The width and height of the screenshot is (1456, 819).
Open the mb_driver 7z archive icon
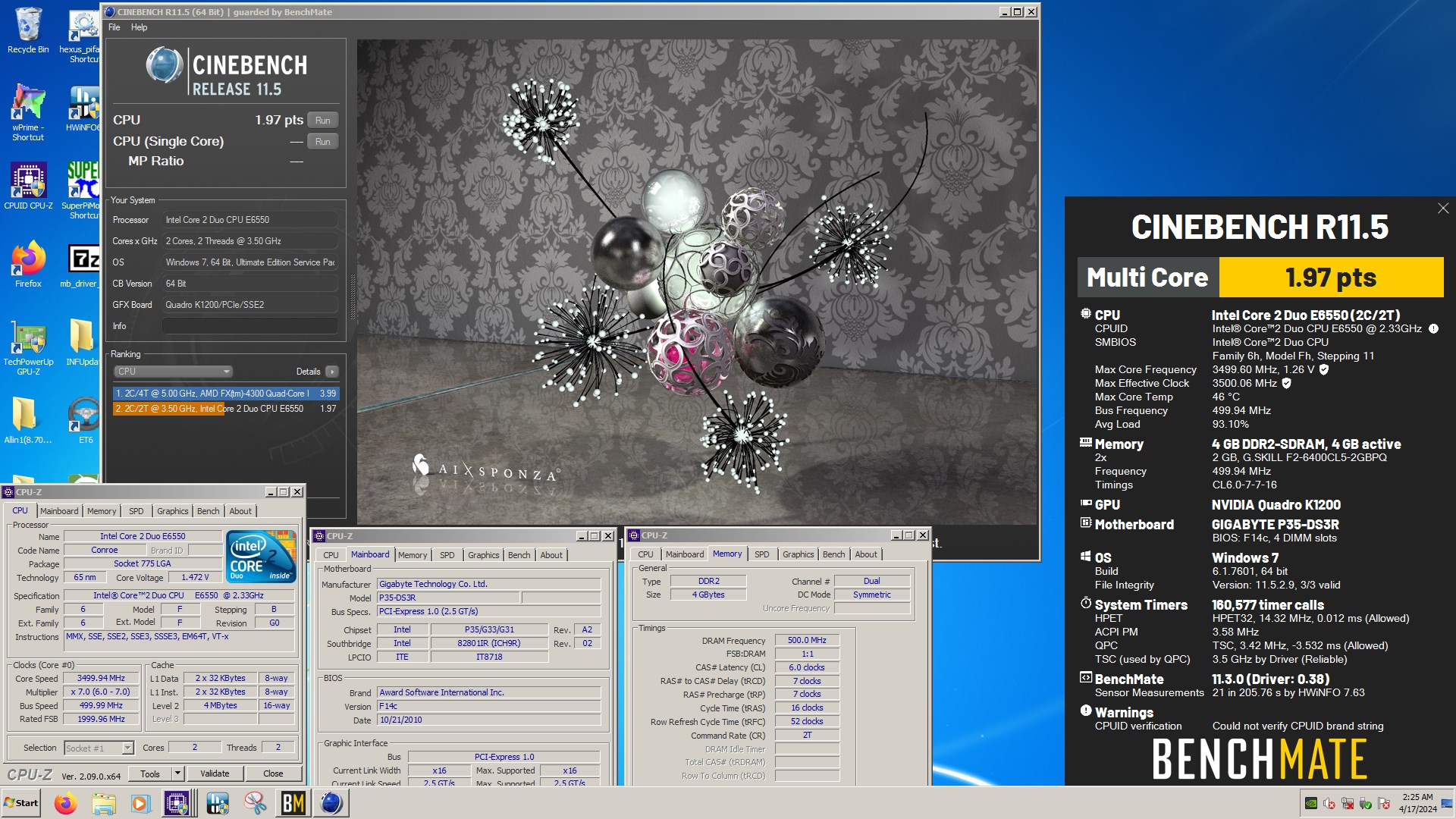[x=82, y=265]
